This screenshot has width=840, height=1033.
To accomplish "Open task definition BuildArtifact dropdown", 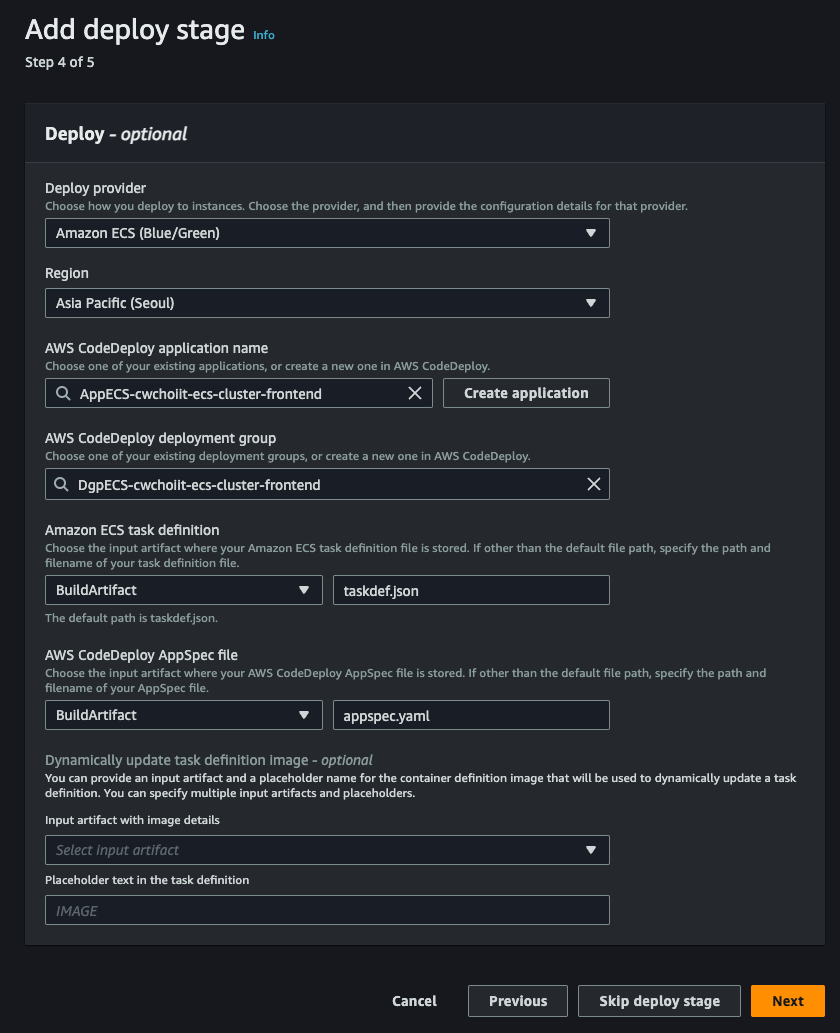I will (x=184, y=590).
